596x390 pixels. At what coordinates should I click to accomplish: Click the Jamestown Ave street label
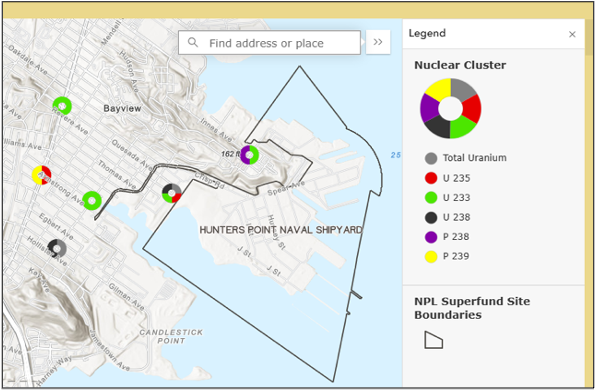pyautogui.click(x=110, y=350)
